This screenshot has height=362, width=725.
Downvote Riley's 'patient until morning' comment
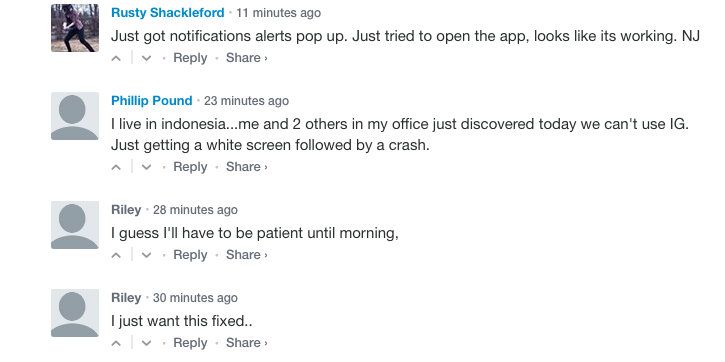click(147, 255)
